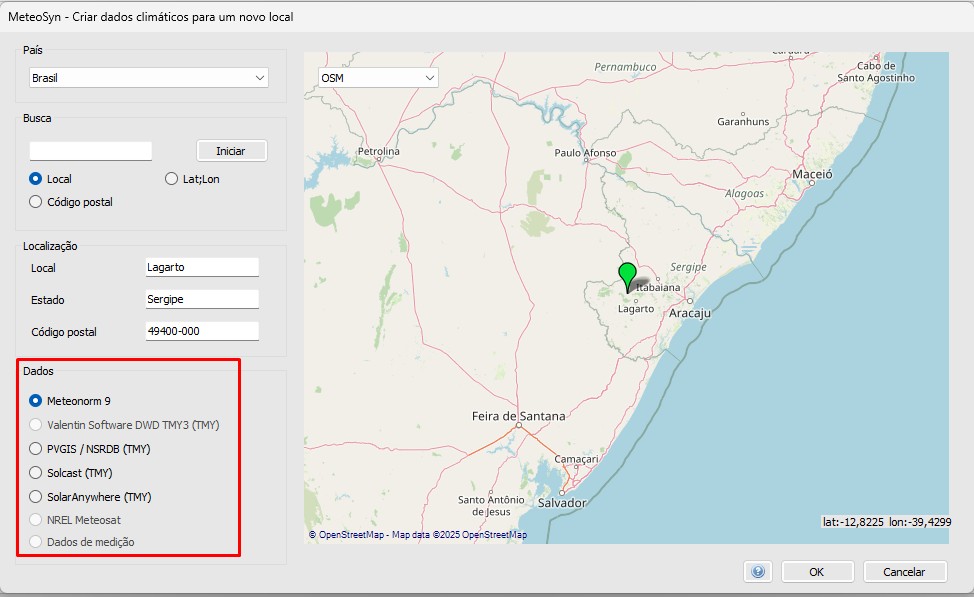Image resolution: width=974 pixels, height=597 pixels.
Task: Edit the Local field containing Lagarto
Action: point(202,268)
